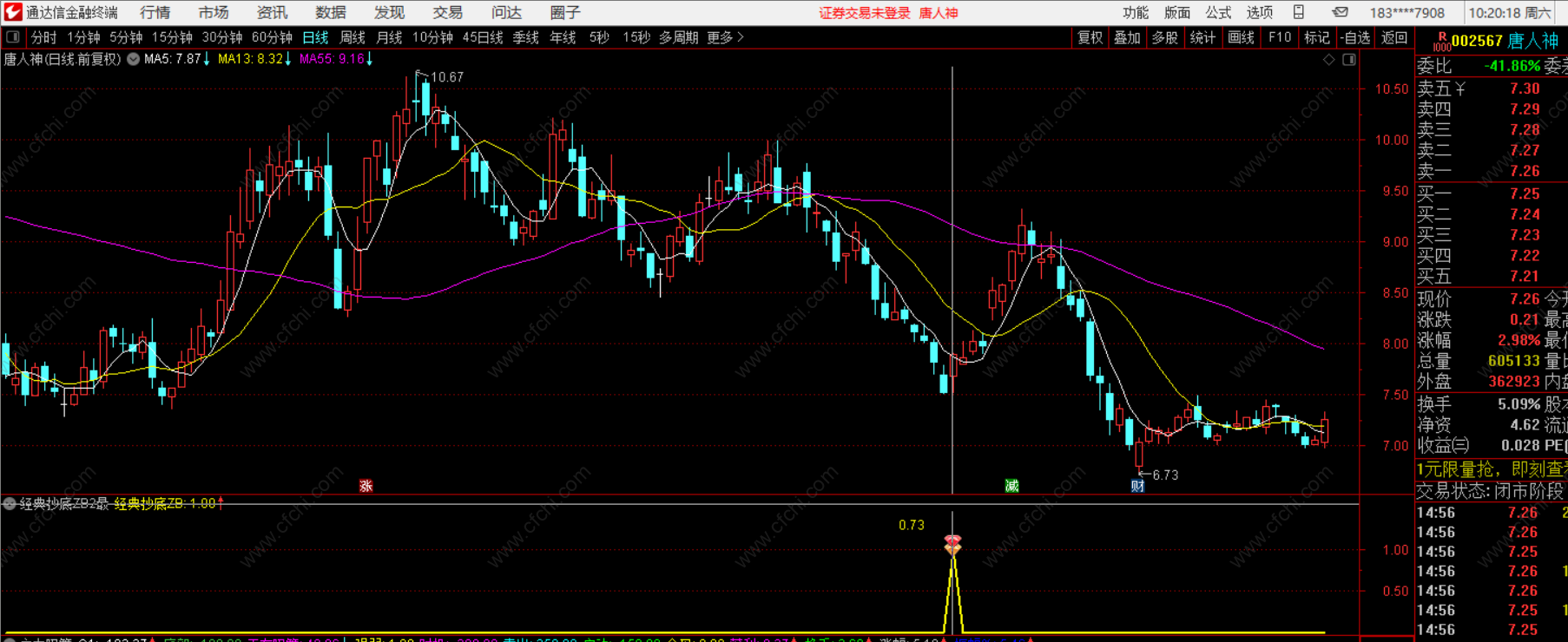Select the 日线 period tab
Viewport: 1568px width, 642px height.
coord(315,37)
